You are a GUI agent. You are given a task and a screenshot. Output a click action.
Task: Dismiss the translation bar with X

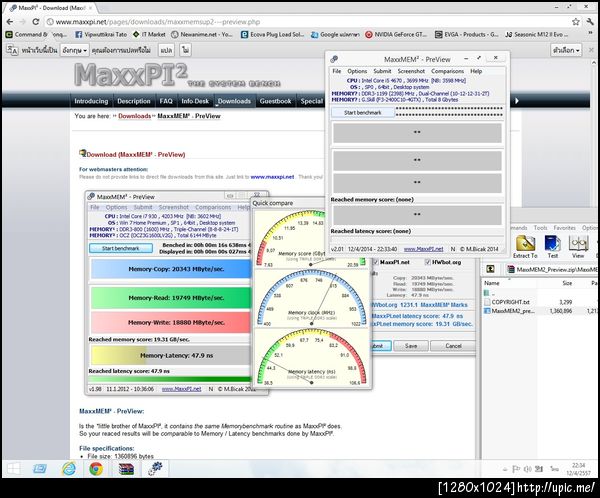[591, 50]
